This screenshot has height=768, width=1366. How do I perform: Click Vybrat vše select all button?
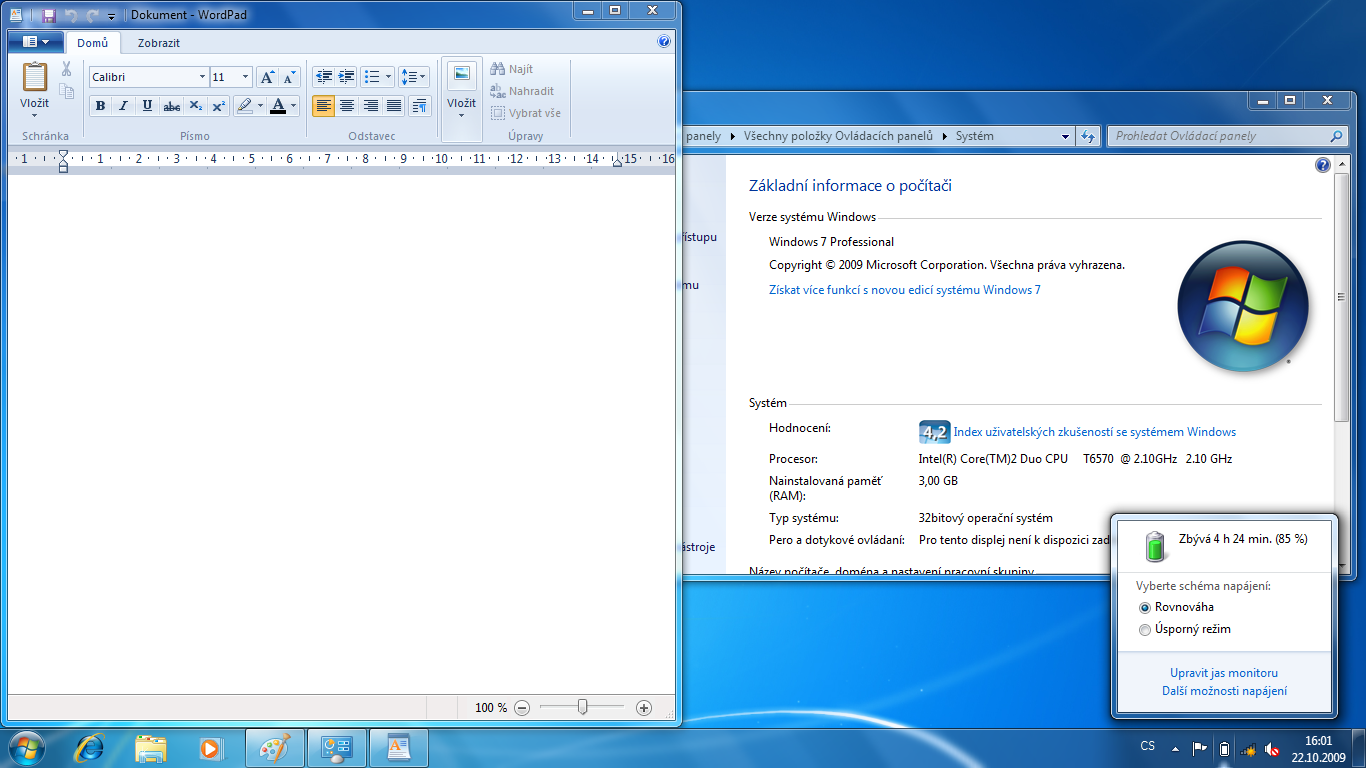pos(526,113)
